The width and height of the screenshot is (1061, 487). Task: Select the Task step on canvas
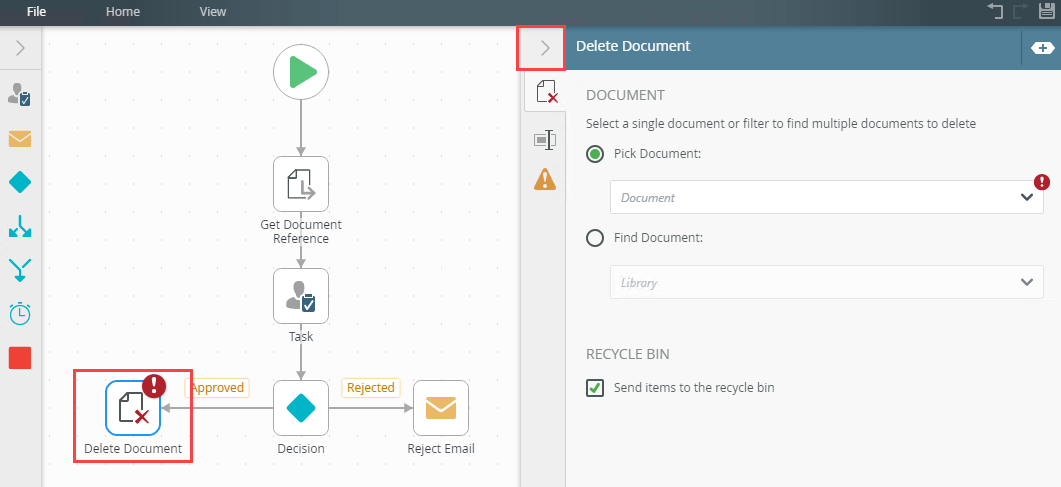(x=301, y=296)
